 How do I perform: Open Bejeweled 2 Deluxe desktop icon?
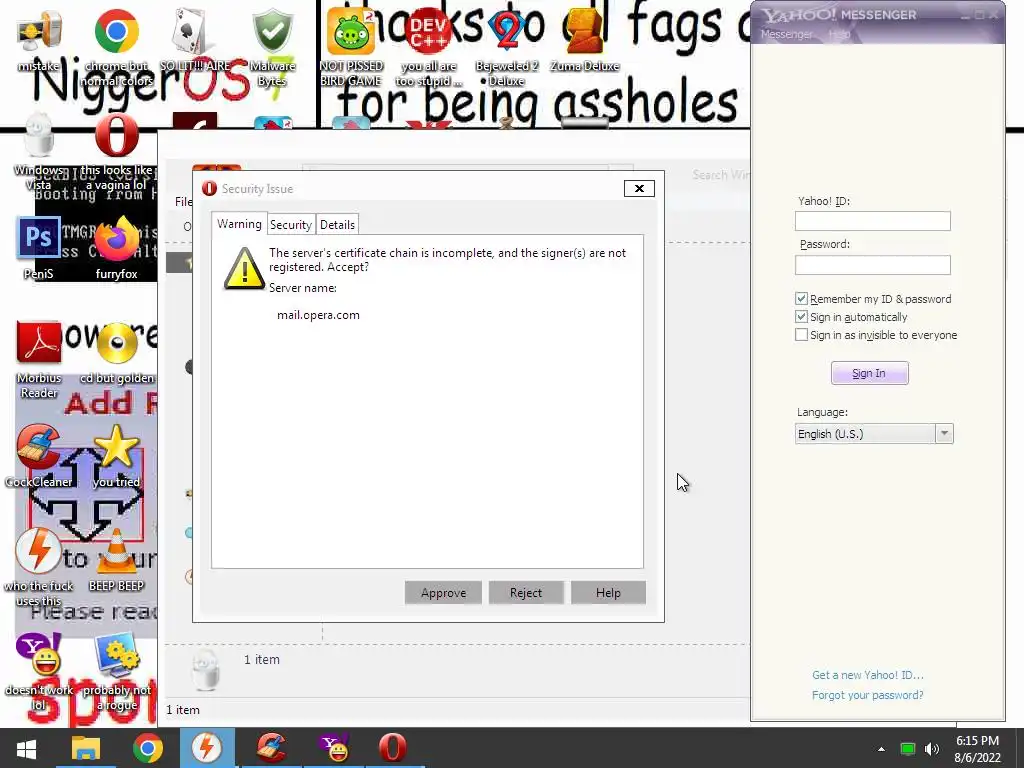pos(507,46)
